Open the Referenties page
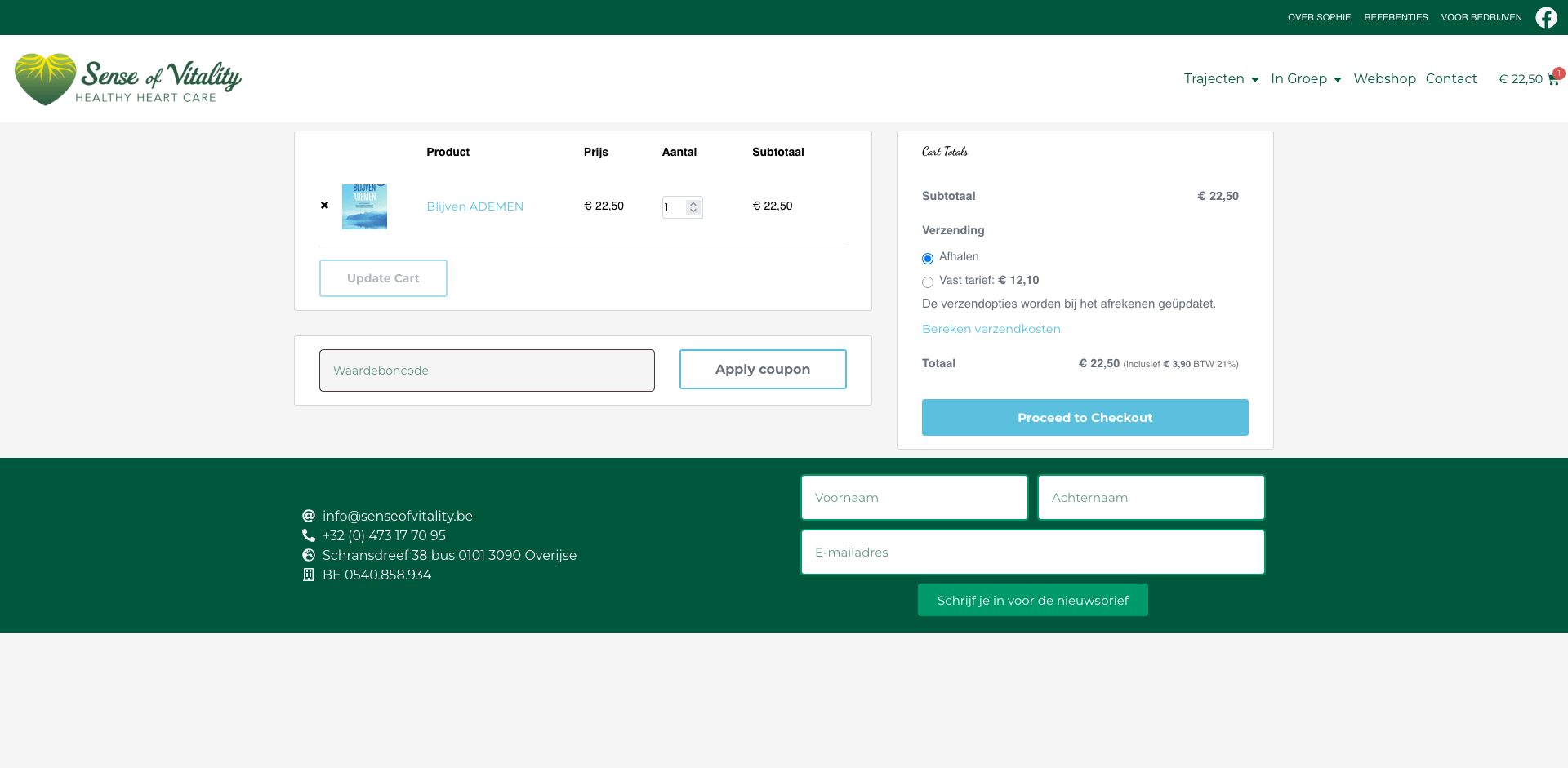1568x768 pixels. pyautogui.click(x=1396, y=17)
